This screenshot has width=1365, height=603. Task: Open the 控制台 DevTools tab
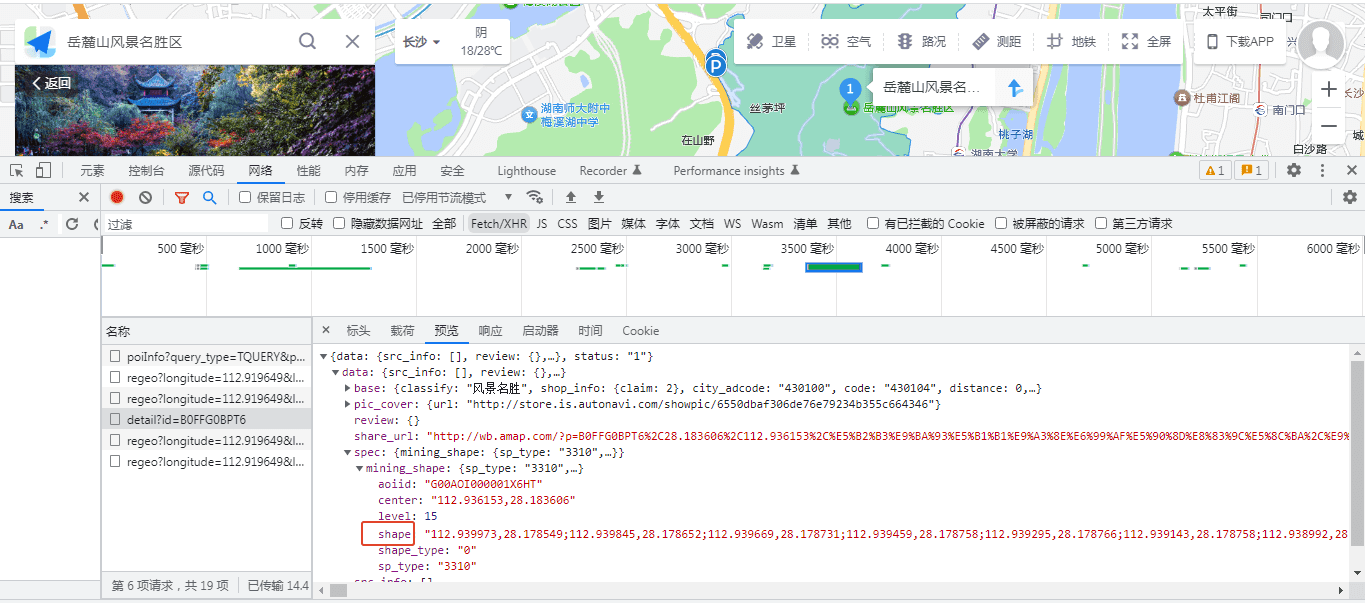tap(147, 171)
